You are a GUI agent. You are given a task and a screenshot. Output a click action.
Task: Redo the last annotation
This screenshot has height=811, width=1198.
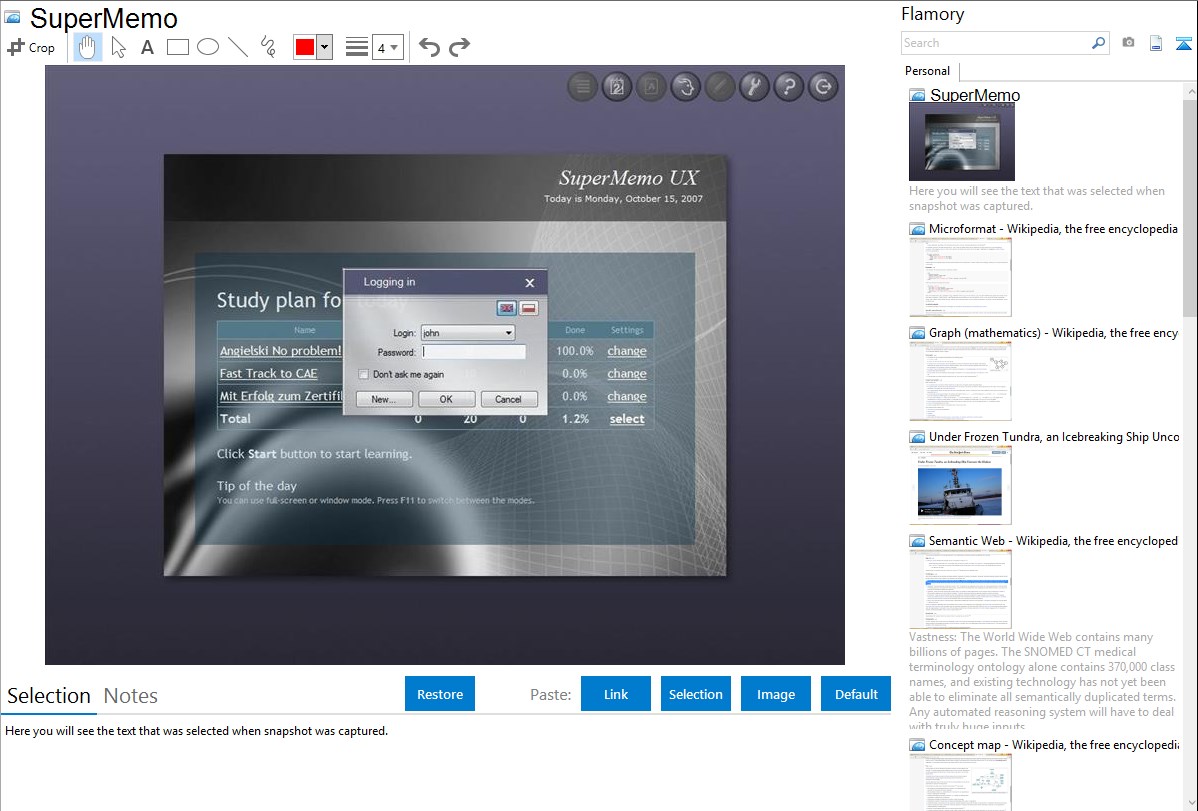[459, 47]
